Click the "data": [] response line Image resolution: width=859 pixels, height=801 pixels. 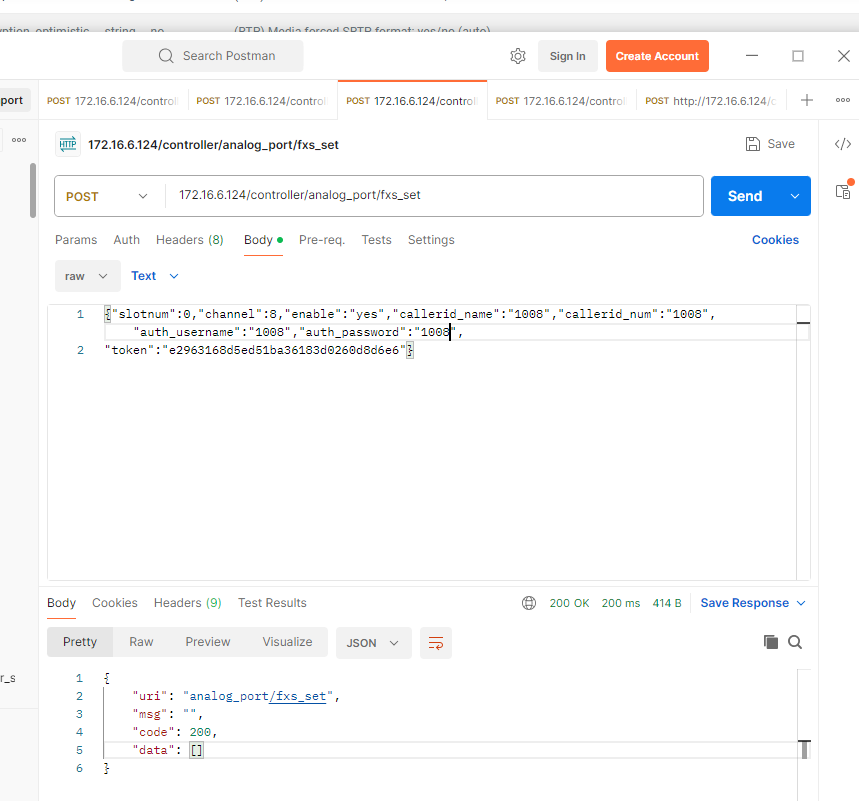[x=168, y=750]
